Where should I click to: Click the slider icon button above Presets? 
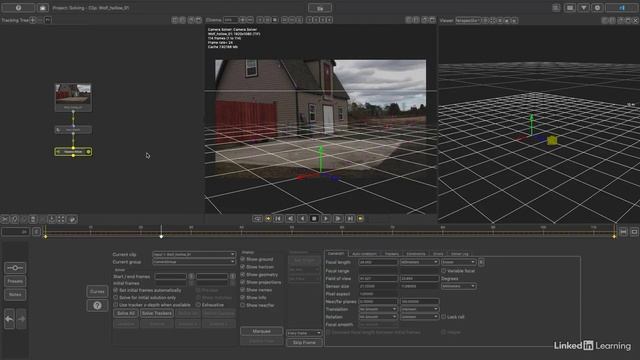click(15, 268)
